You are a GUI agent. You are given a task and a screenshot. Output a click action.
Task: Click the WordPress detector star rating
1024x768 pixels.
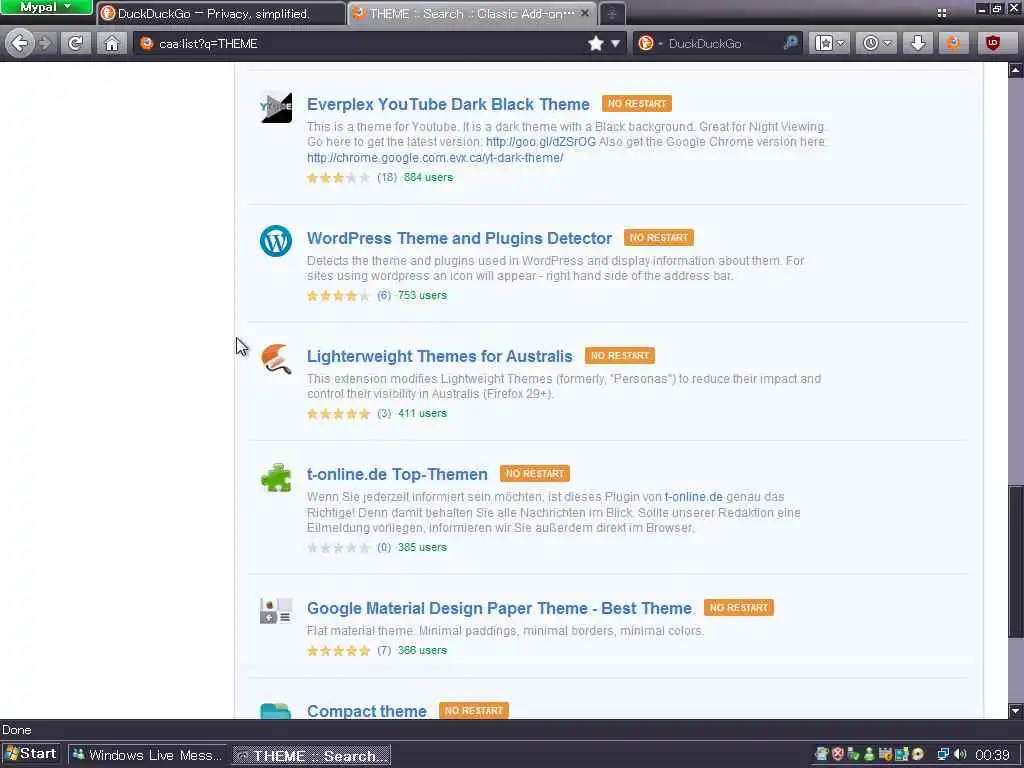click(338, 296)
